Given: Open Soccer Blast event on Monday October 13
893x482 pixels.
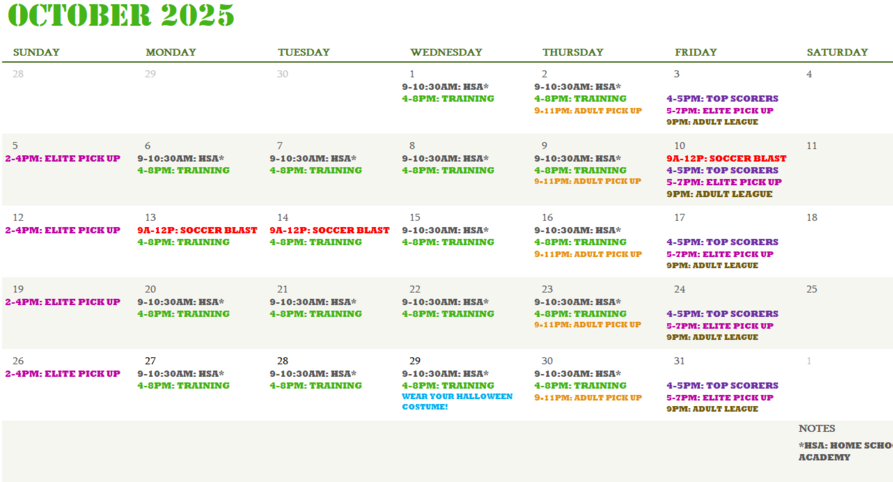Looking at the screenshot, I should [197, 230].
